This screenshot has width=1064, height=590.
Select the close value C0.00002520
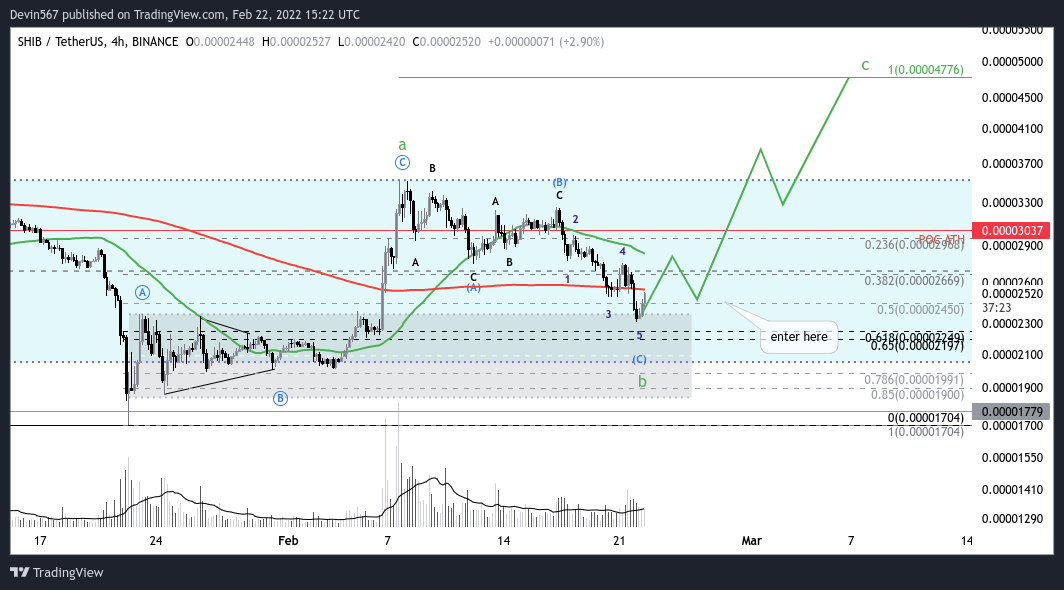click(x=446, y=41)
